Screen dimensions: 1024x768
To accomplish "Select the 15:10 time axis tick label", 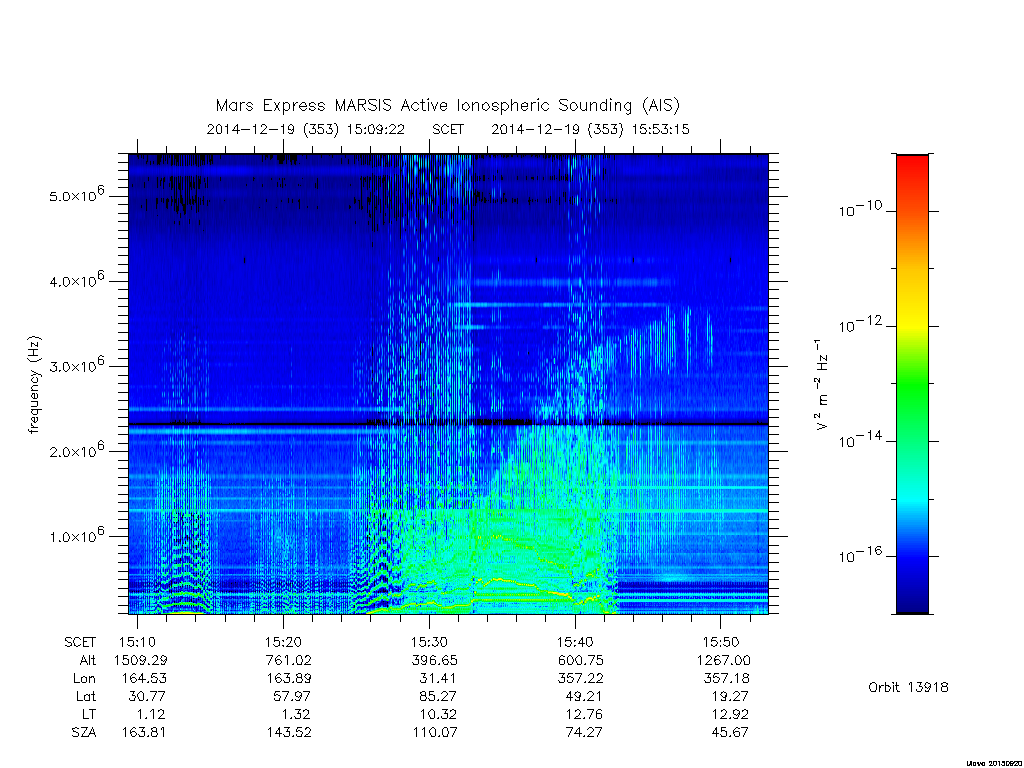I will 137,642.
